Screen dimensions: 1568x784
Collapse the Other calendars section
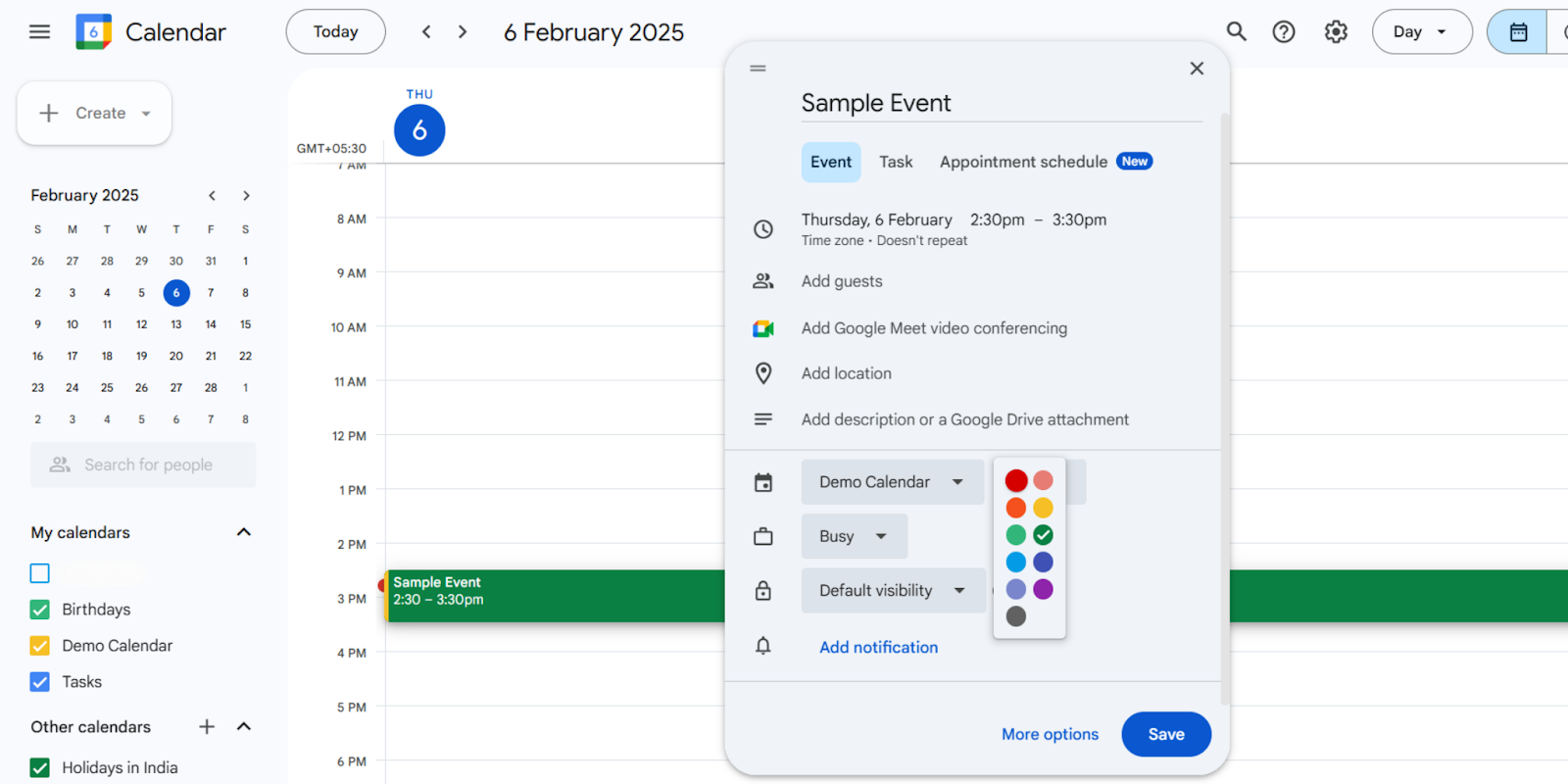[x=244, y=726]
